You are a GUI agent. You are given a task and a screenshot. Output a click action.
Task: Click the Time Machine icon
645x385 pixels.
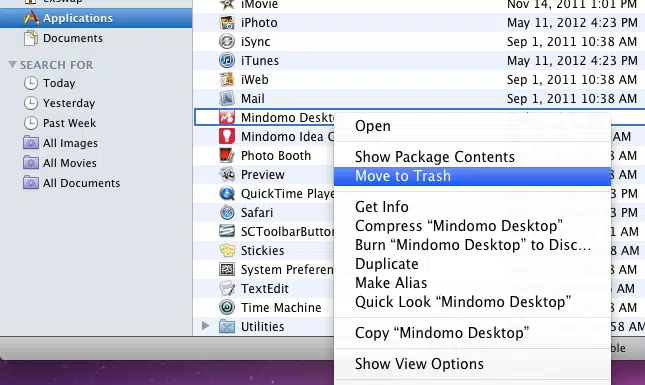click(x=227, y=307)
